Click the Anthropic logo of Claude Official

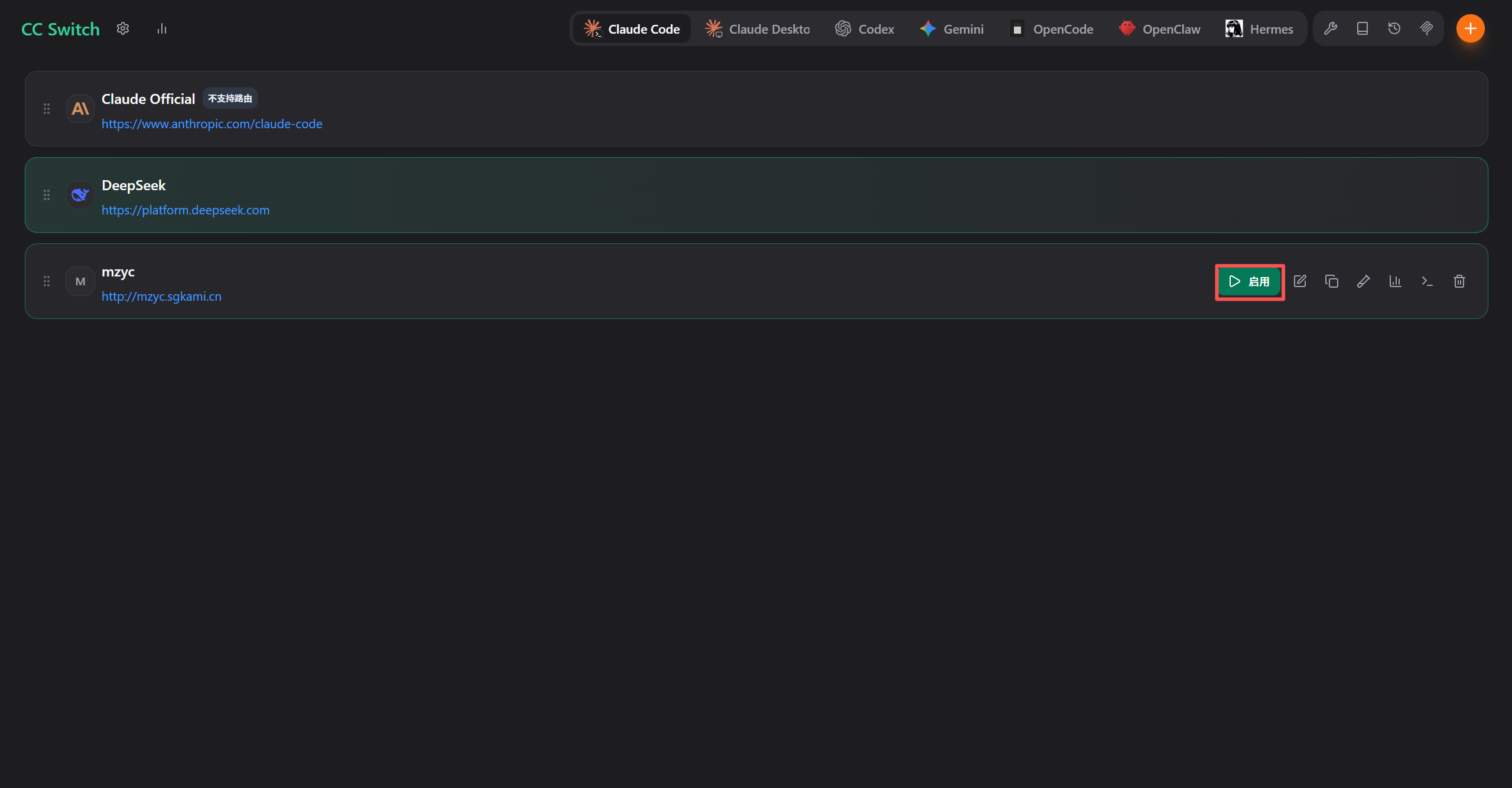(x=80, y=109)
